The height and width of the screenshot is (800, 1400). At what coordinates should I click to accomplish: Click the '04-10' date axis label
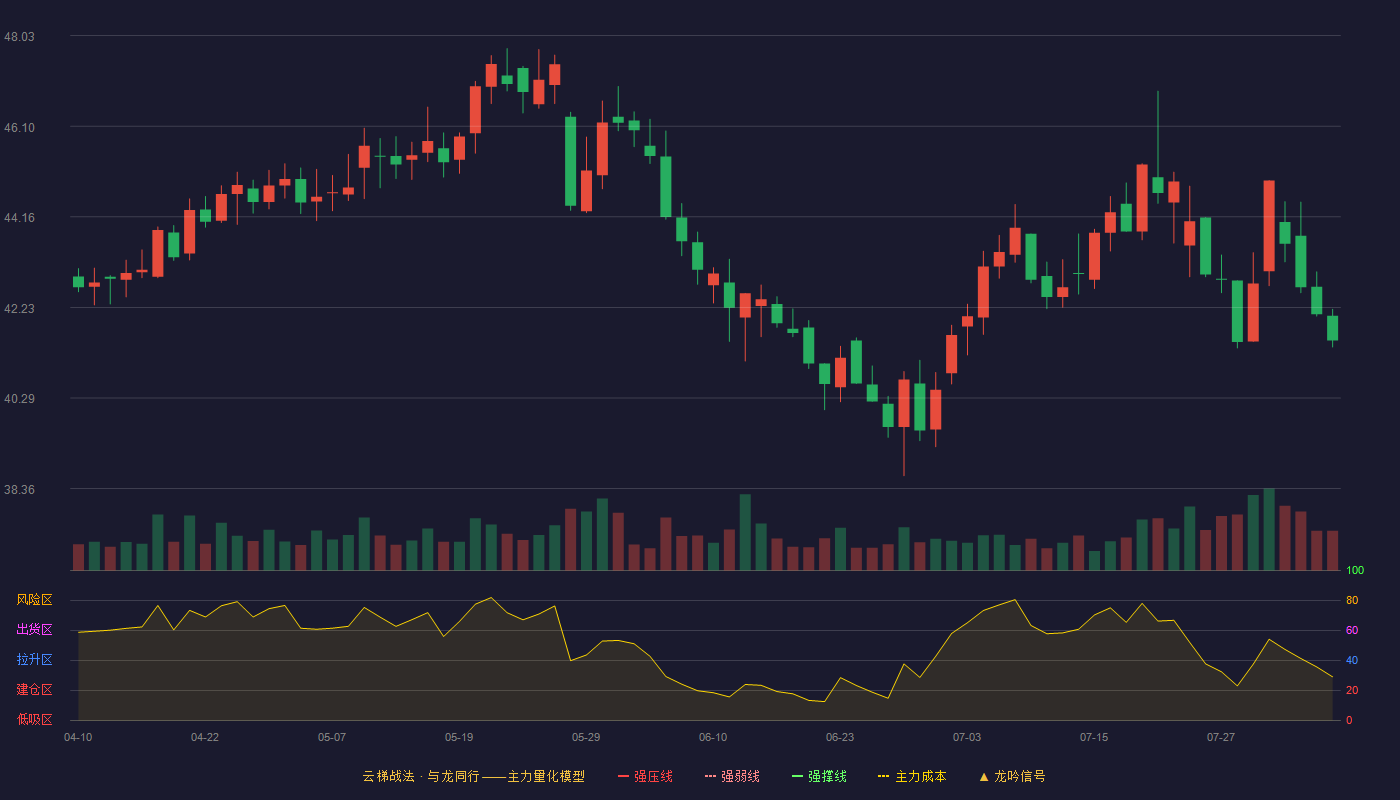(78, 737)
